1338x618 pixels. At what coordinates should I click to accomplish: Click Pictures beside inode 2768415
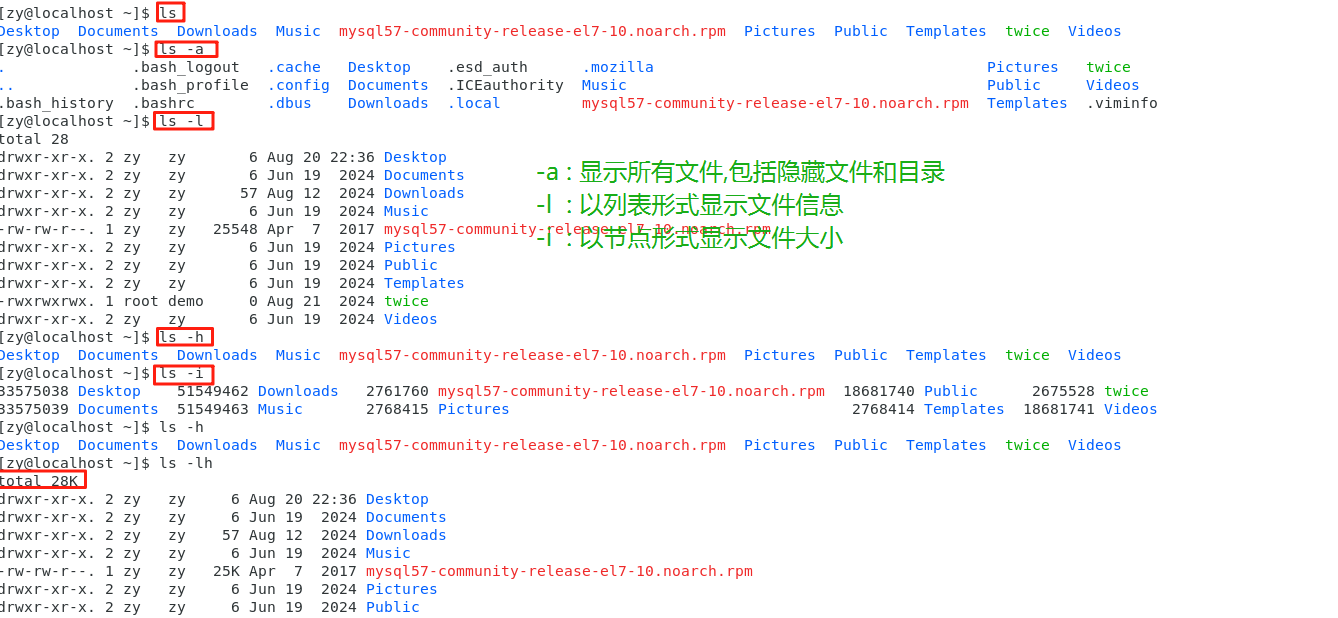[474, 409]
